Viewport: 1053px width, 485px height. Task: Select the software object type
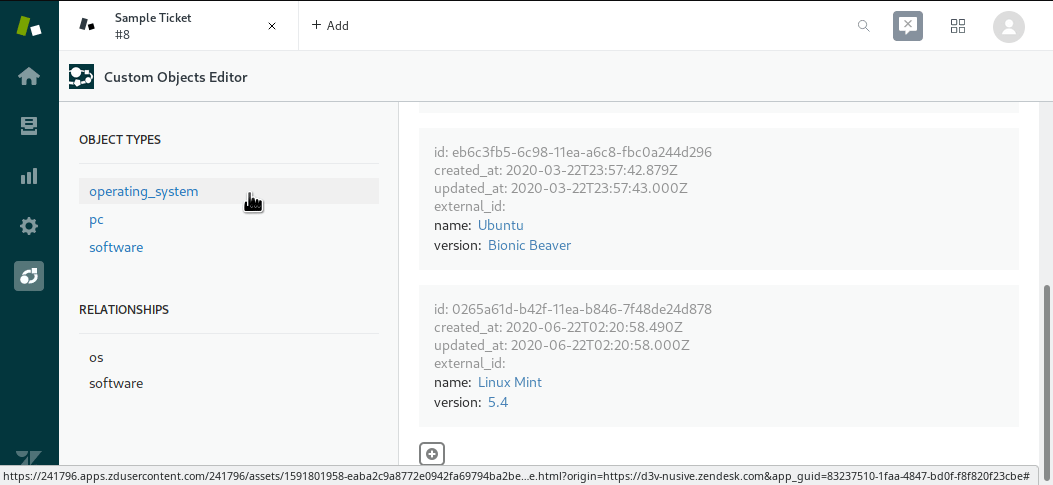(x=116, y=247)
